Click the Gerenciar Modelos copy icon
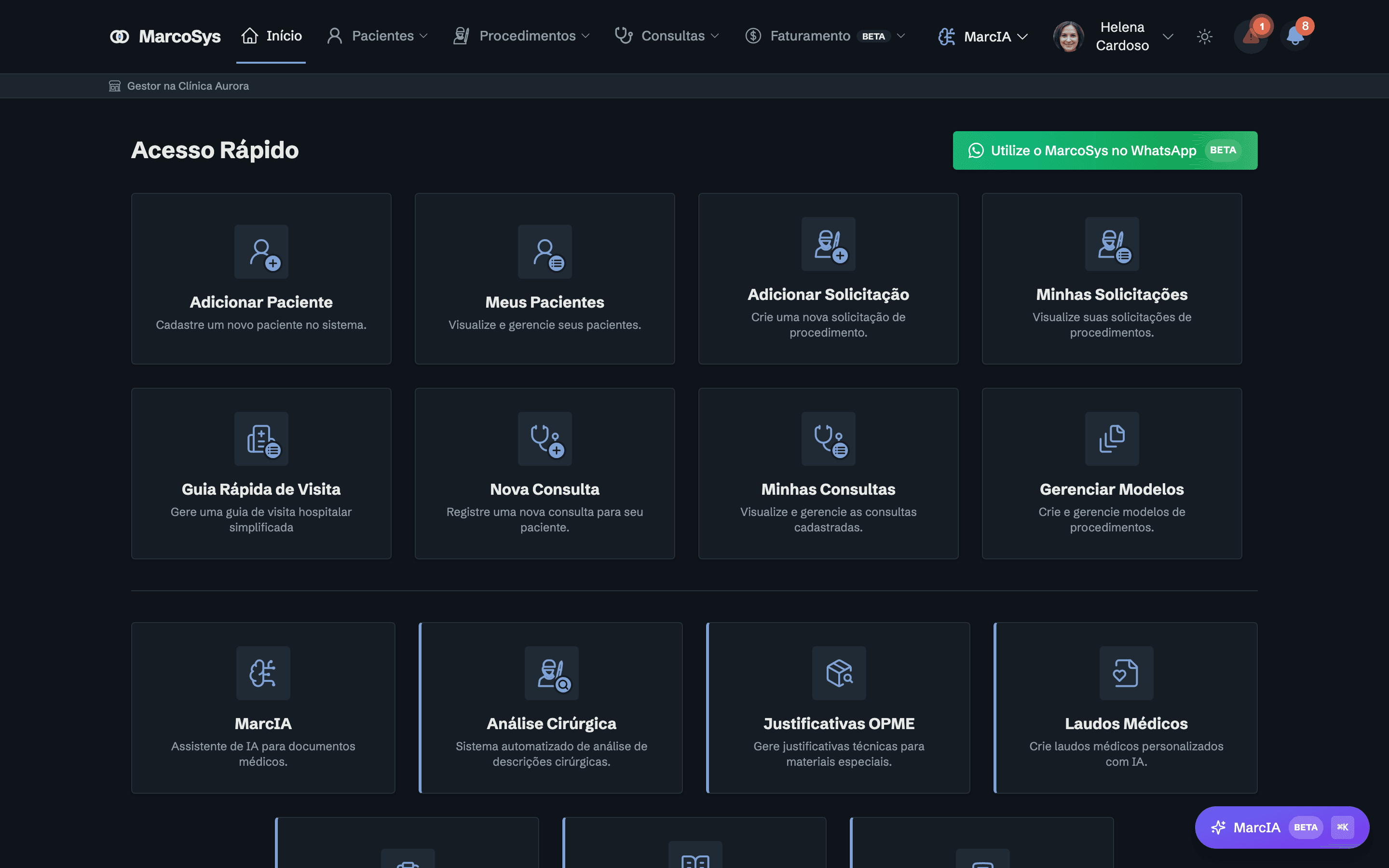Screen dimensions: 1389x868 click(x=1112, y=439)
